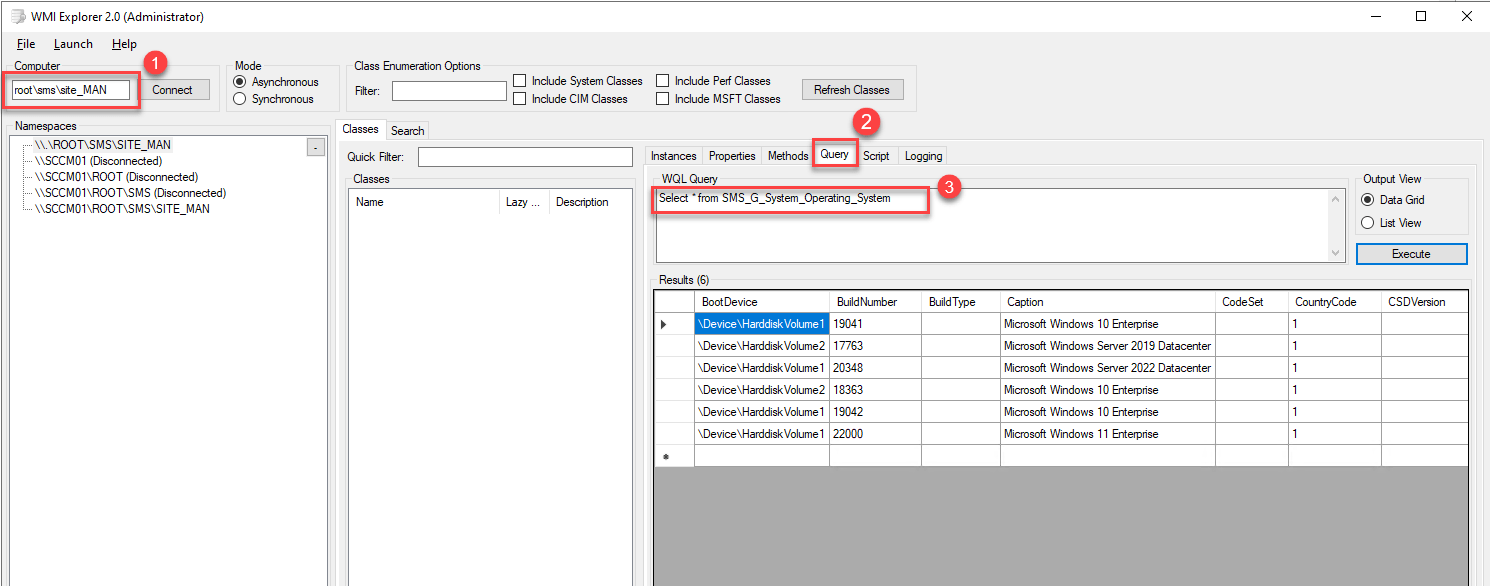Switch to the Instances tab
This screenshot has width=1490, height=586.
(673, 155)
